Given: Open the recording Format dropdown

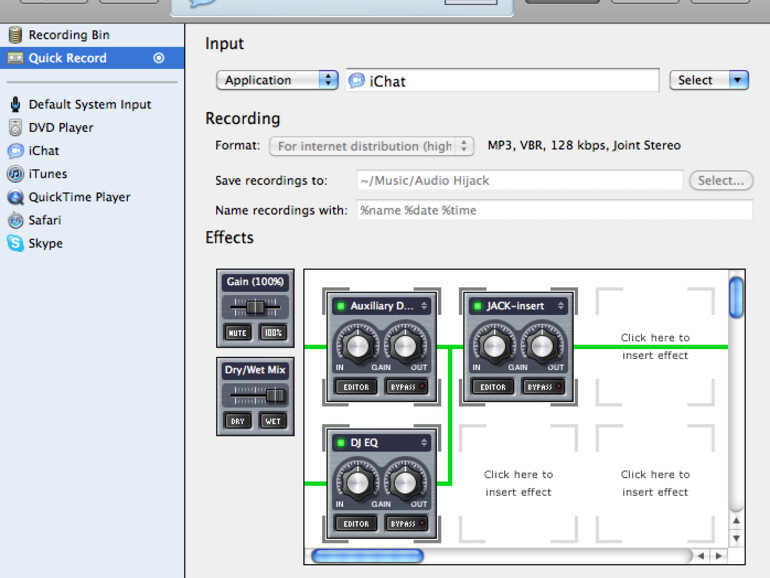Looking at the screenshot, I should (x=371, y=146).
